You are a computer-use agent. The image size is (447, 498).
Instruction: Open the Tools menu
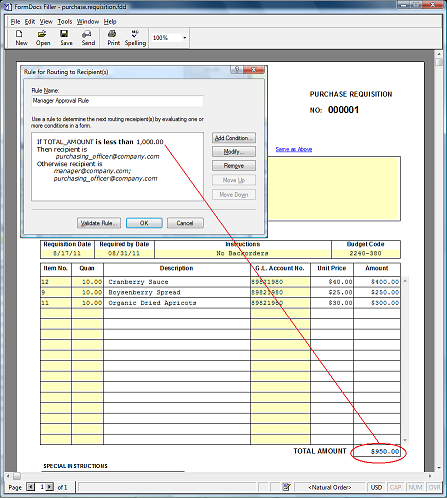pyautogui.click(x=65, y=22)
